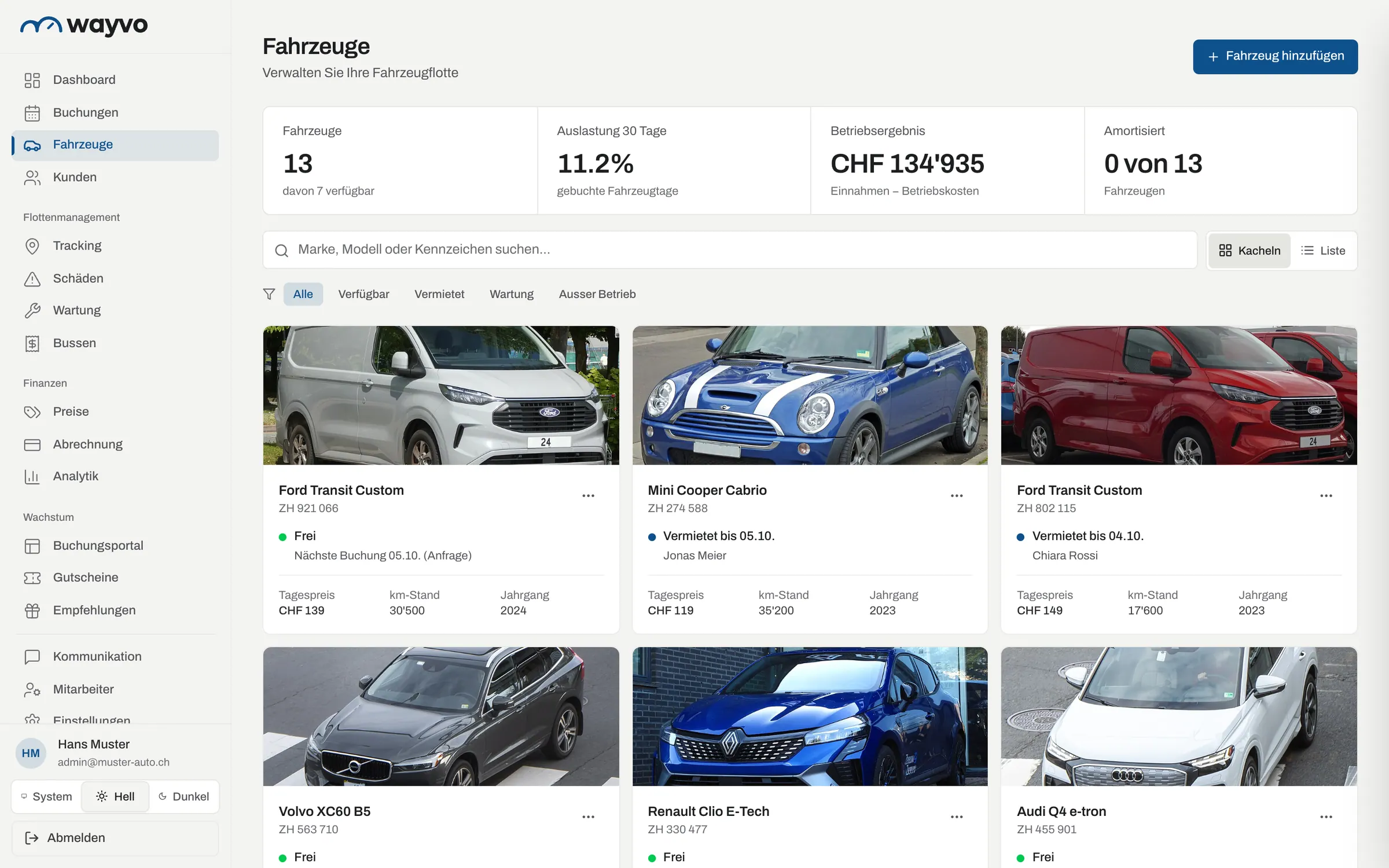Image resolution: width=1389 pixels, height=868 pixels.
Task: Select the Hell light theme
Action: [115, 796]
